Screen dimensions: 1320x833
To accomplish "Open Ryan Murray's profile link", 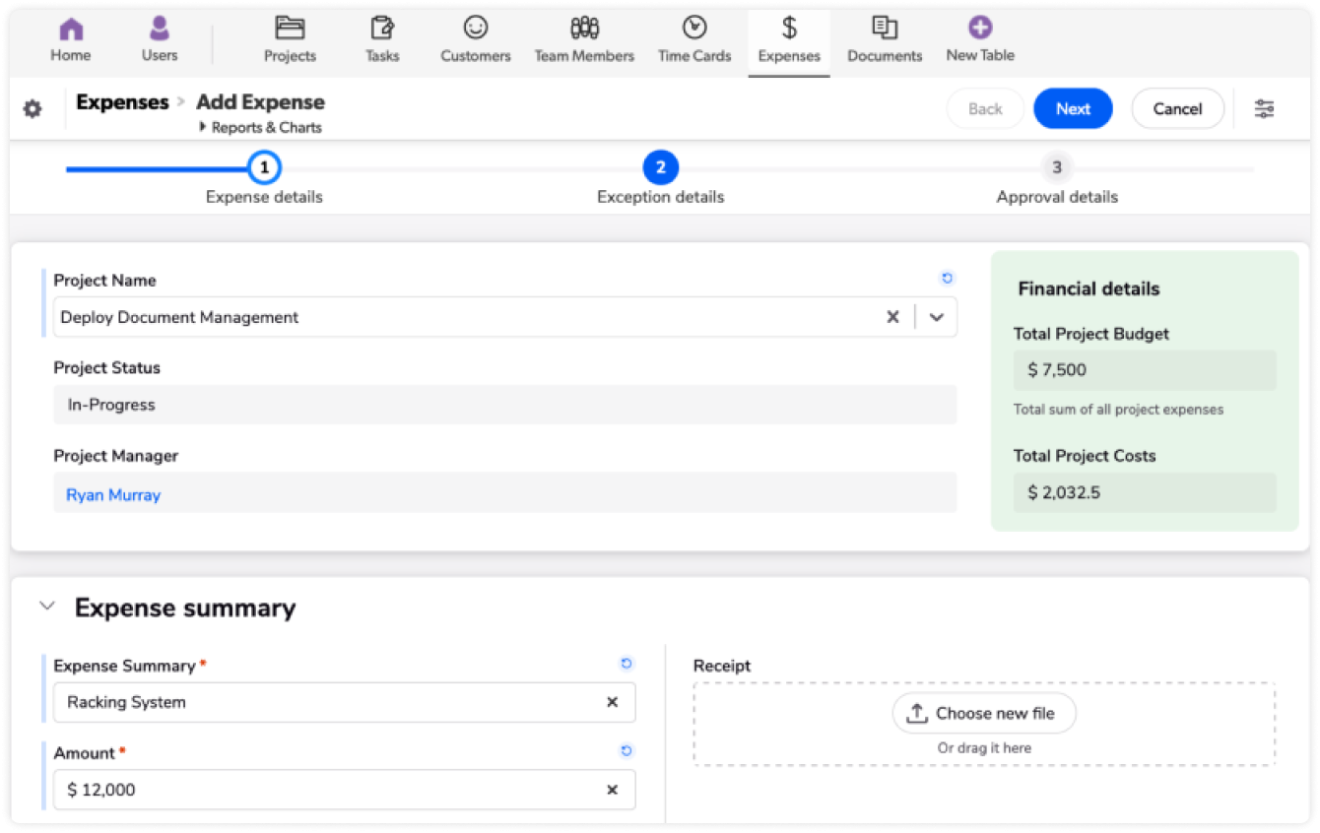I will pos(111,494).
